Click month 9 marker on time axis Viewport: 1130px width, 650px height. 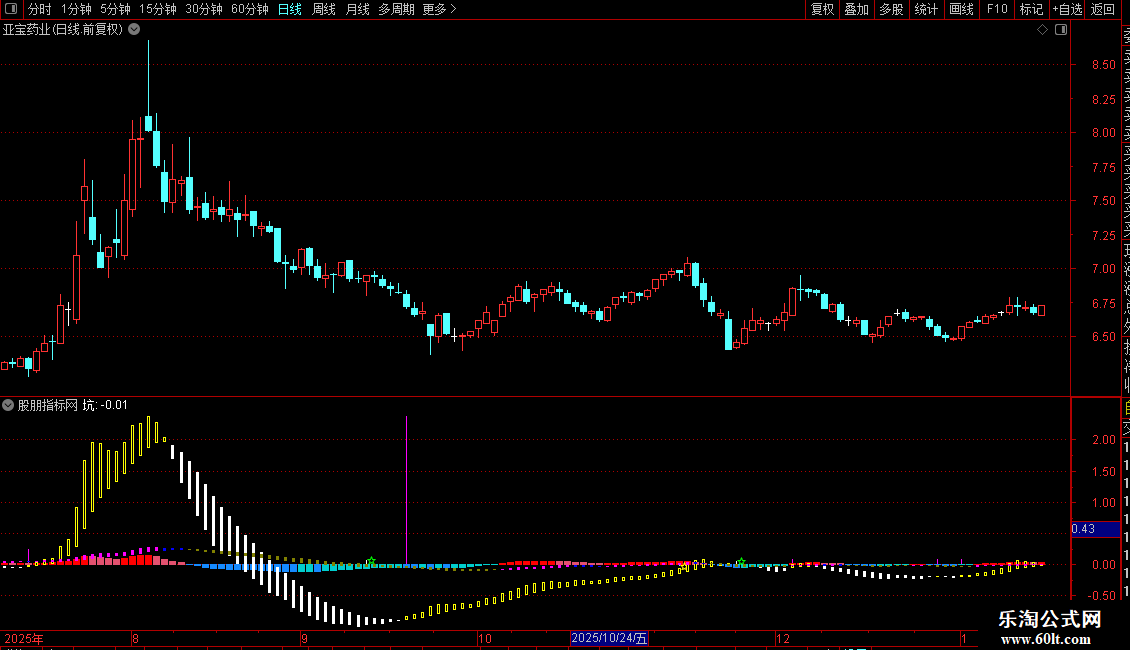point(304,638)
